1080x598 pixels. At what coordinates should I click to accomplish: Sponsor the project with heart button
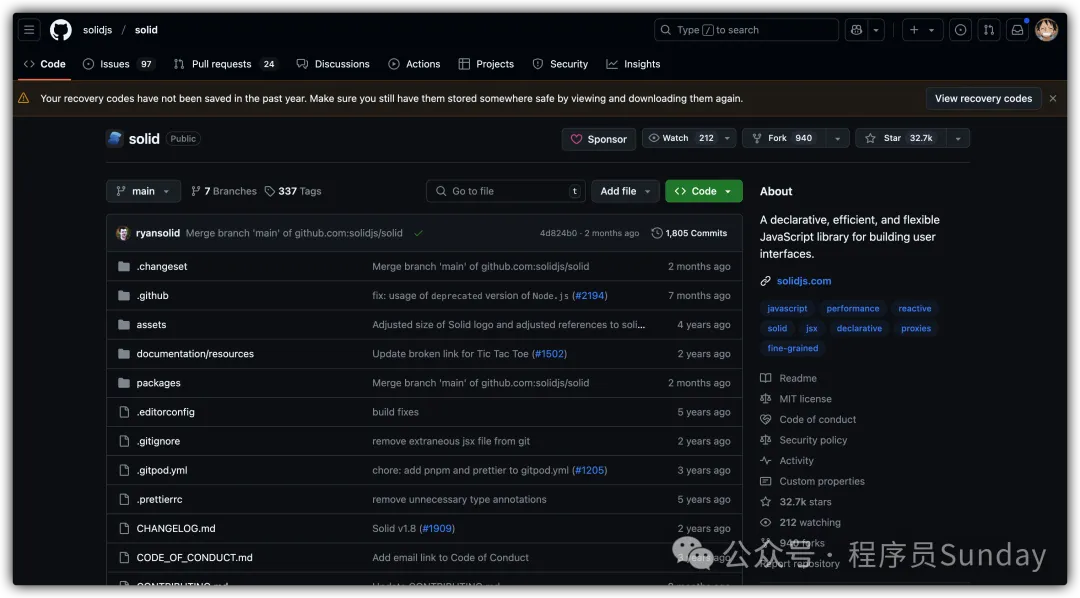pos(598,139)
